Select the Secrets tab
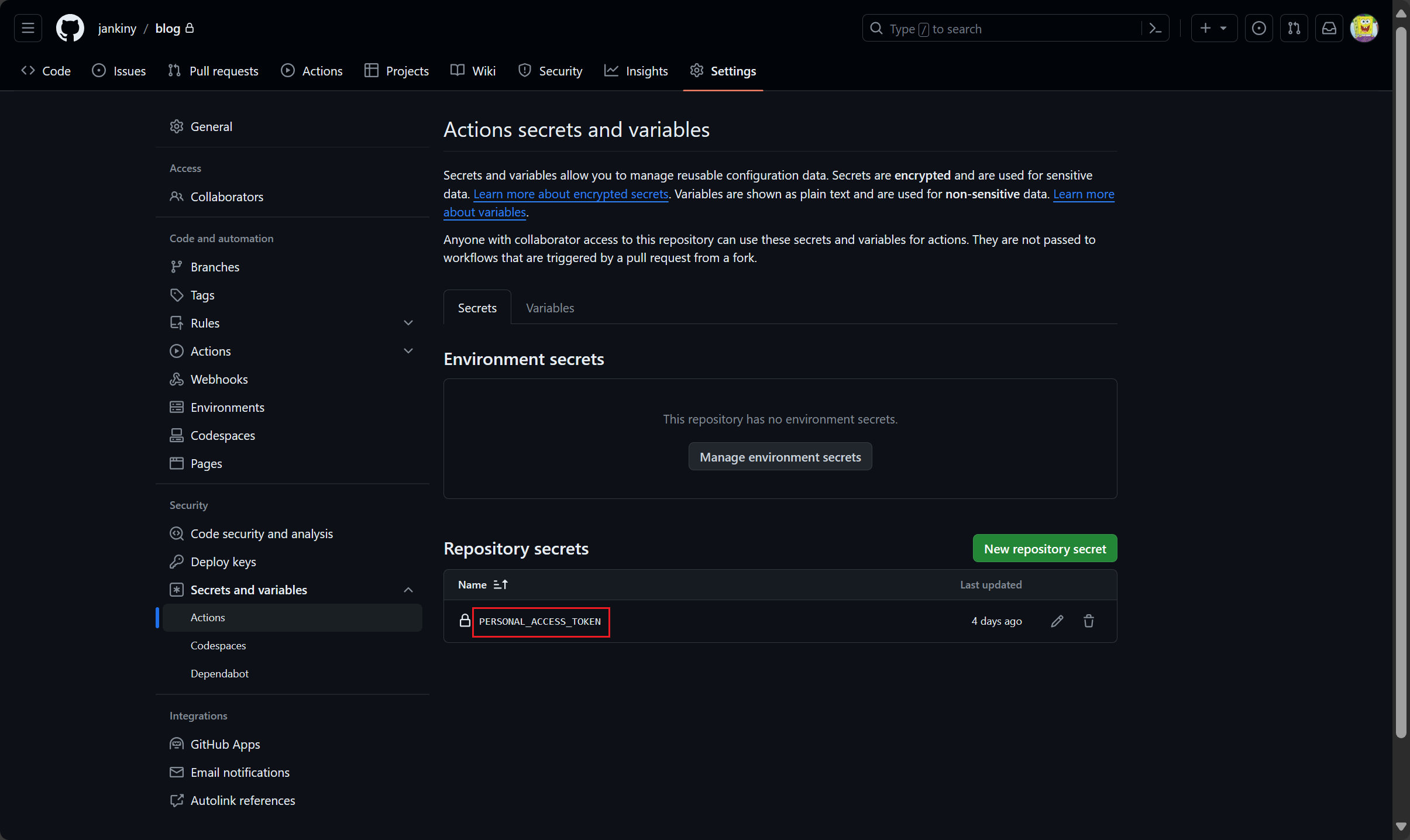The height and width of the screenshot is (840, 1410). tap(477, 308)
